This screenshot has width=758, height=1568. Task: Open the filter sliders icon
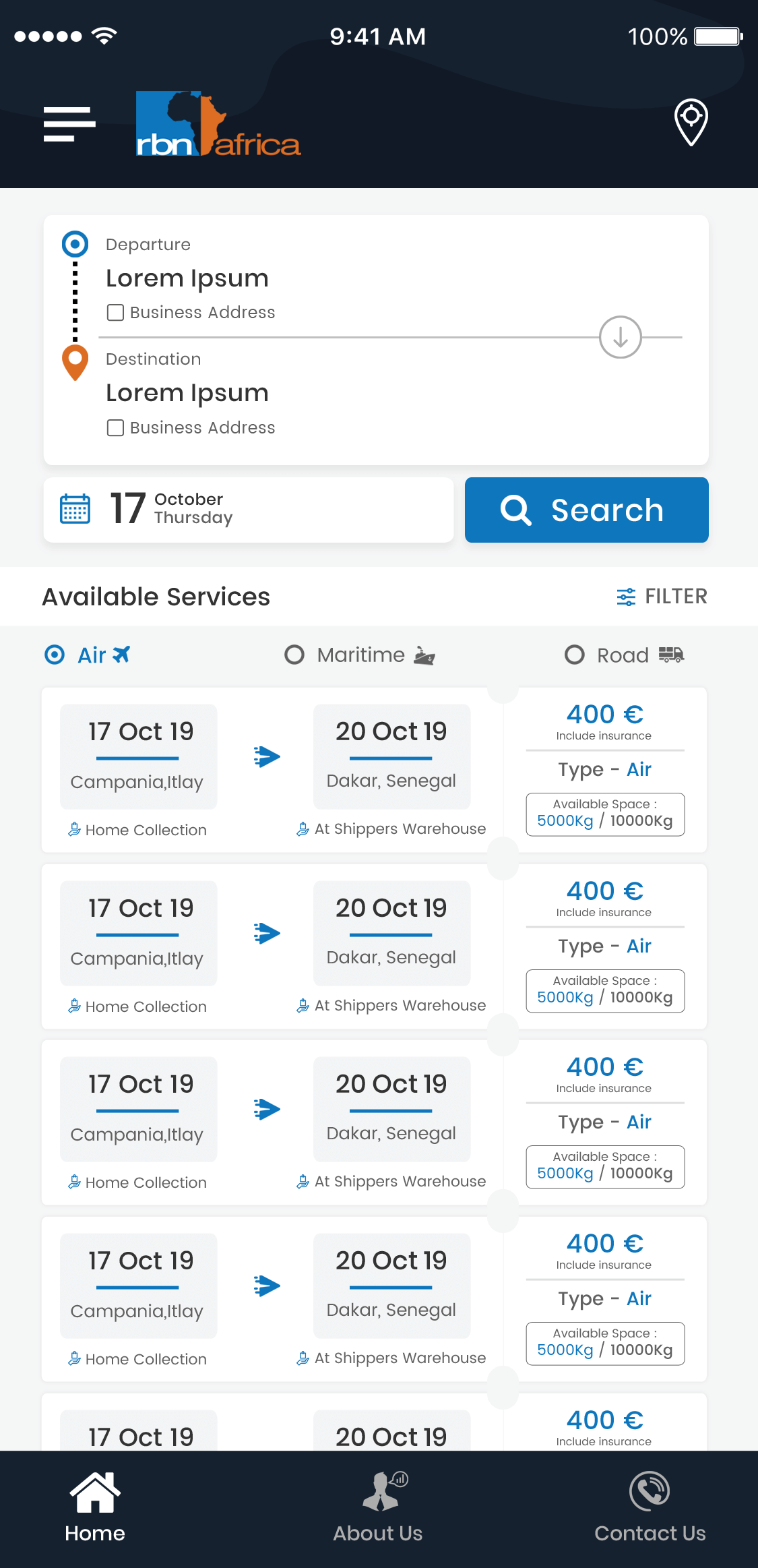pyautogui.click(x=626, y=597)
